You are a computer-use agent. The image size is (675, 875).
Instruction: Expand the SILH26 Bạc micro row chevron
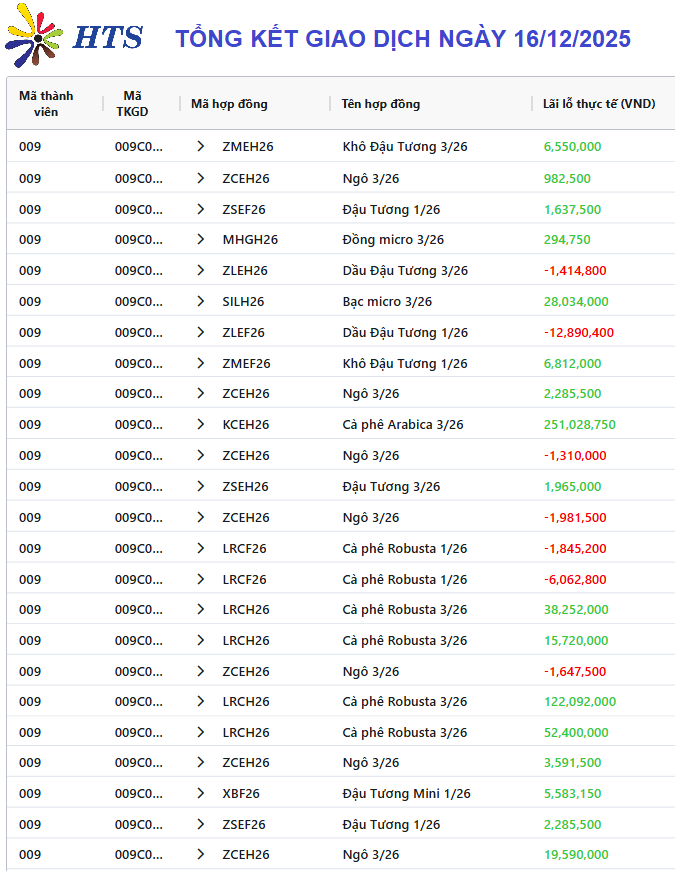click(x=201, y=302)
